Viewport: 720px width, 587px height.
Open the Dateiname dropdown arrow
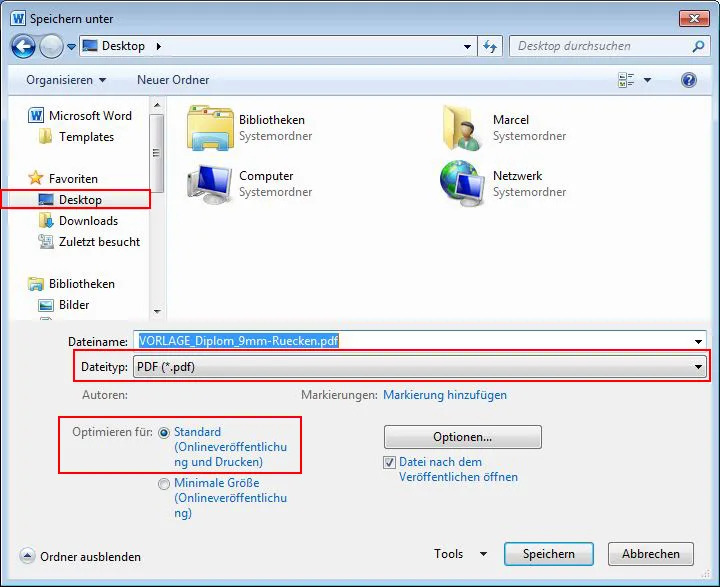coord(698,341)
